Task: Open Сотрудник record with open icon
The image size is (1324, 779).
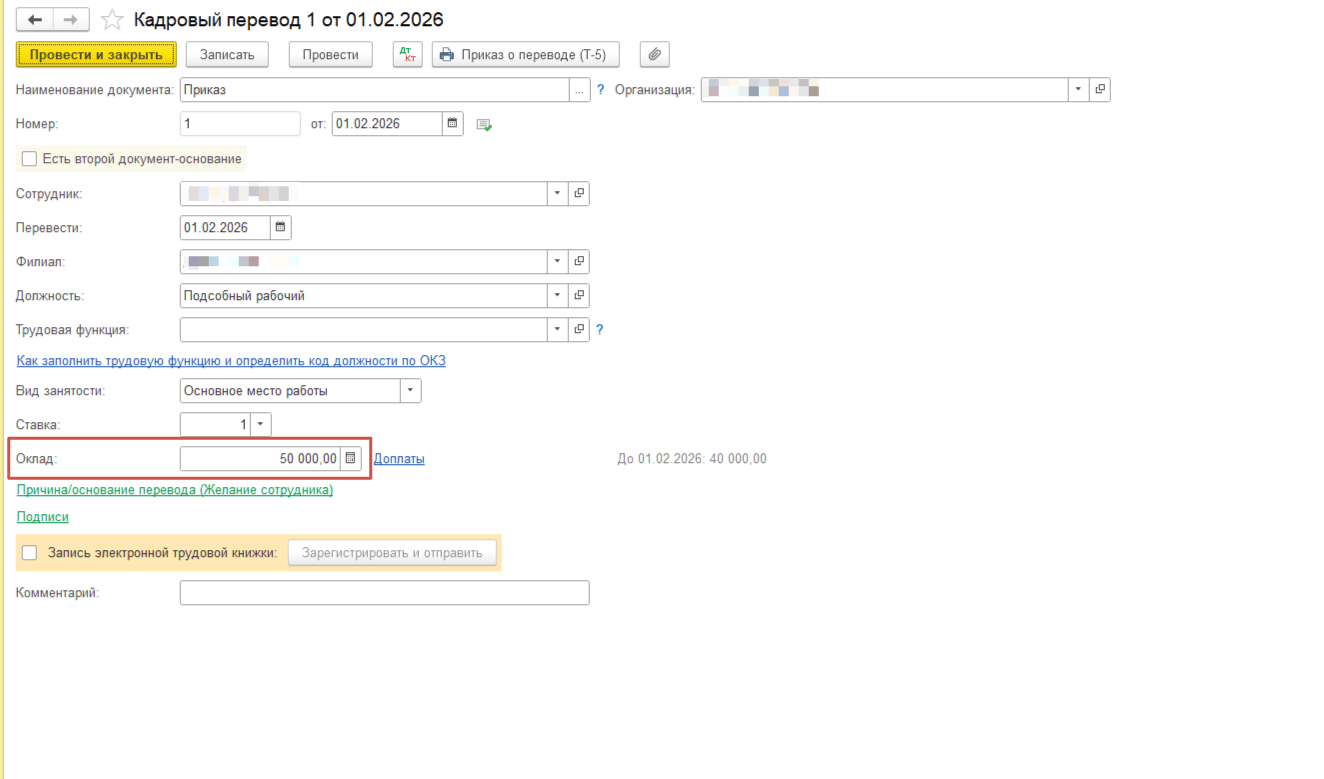Action: 579,193
